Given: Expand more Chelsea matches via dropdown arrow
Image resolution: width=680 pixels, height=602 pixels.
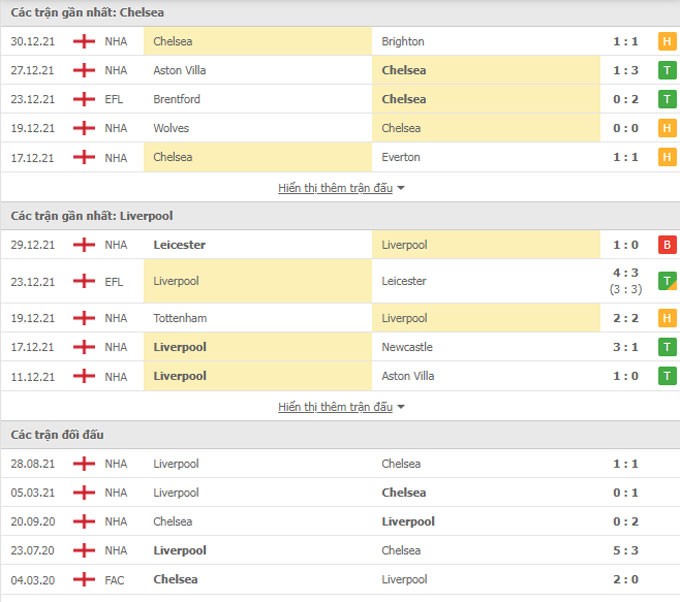Looking at the screenshot, I should click(x=401, y=188).
